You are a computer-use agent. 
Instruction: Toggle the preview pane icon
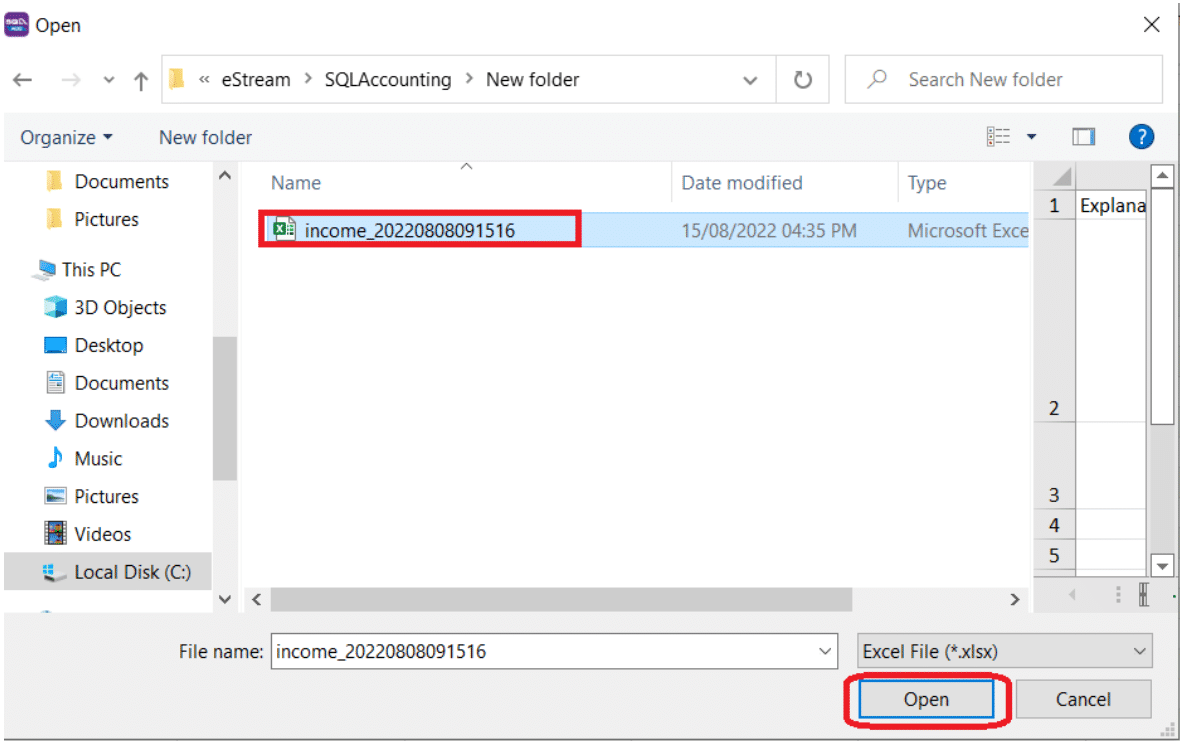(1084, 137)
